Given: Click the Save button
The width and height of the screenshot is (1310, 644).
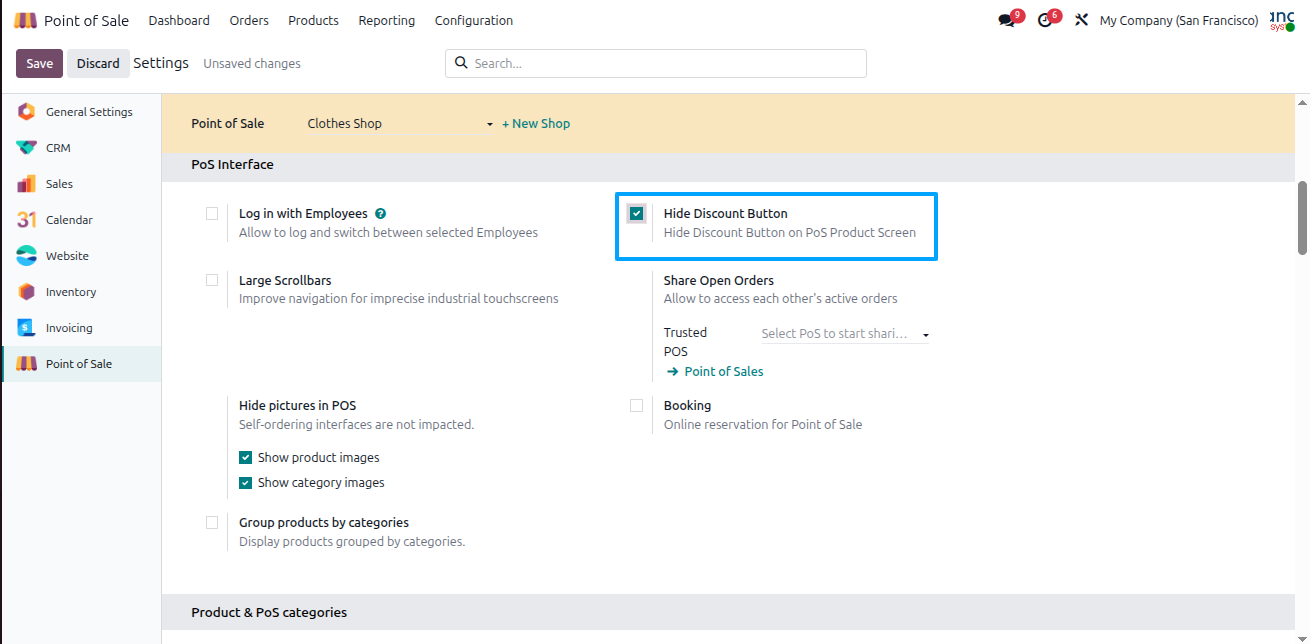Looking at the screenshot, I should (x=40, y=63).
